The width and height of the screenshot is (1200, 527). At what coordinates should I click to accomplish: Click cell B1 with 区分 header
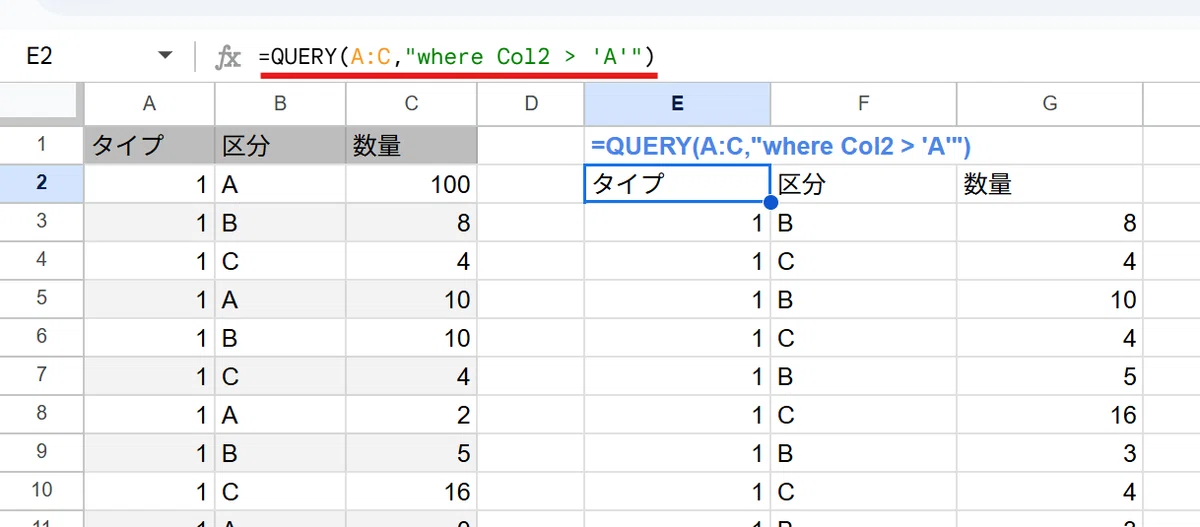[x=280, y=145]
